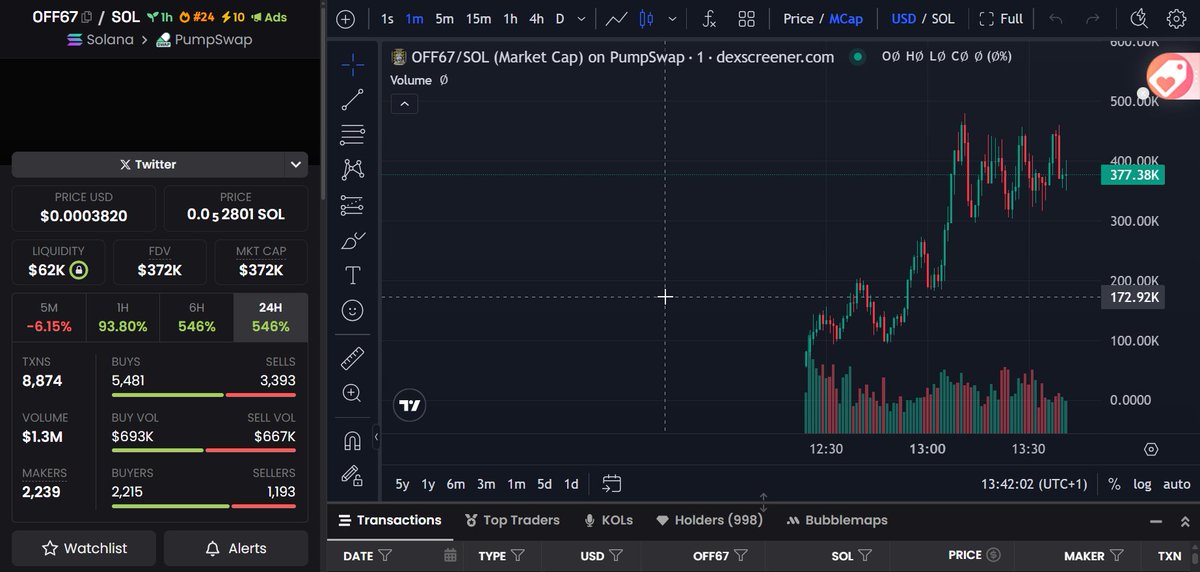Switch chart to fullscreen with Full

click(1001, 19)
